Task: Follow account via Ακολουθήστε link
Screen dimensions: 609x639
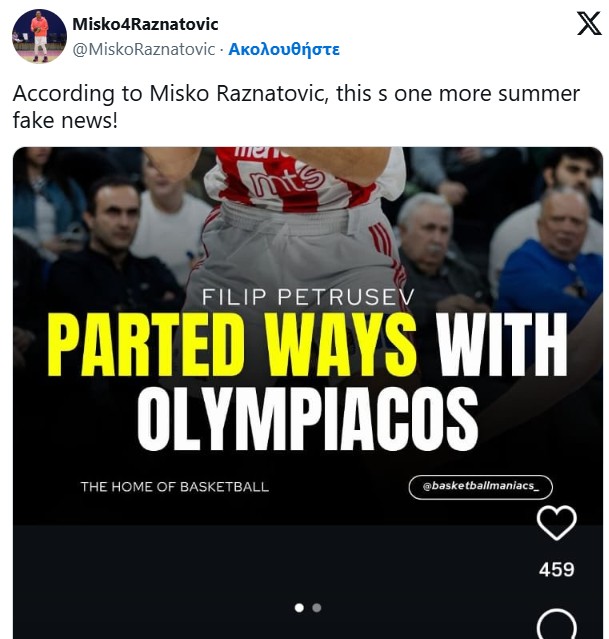Action: 284,49
